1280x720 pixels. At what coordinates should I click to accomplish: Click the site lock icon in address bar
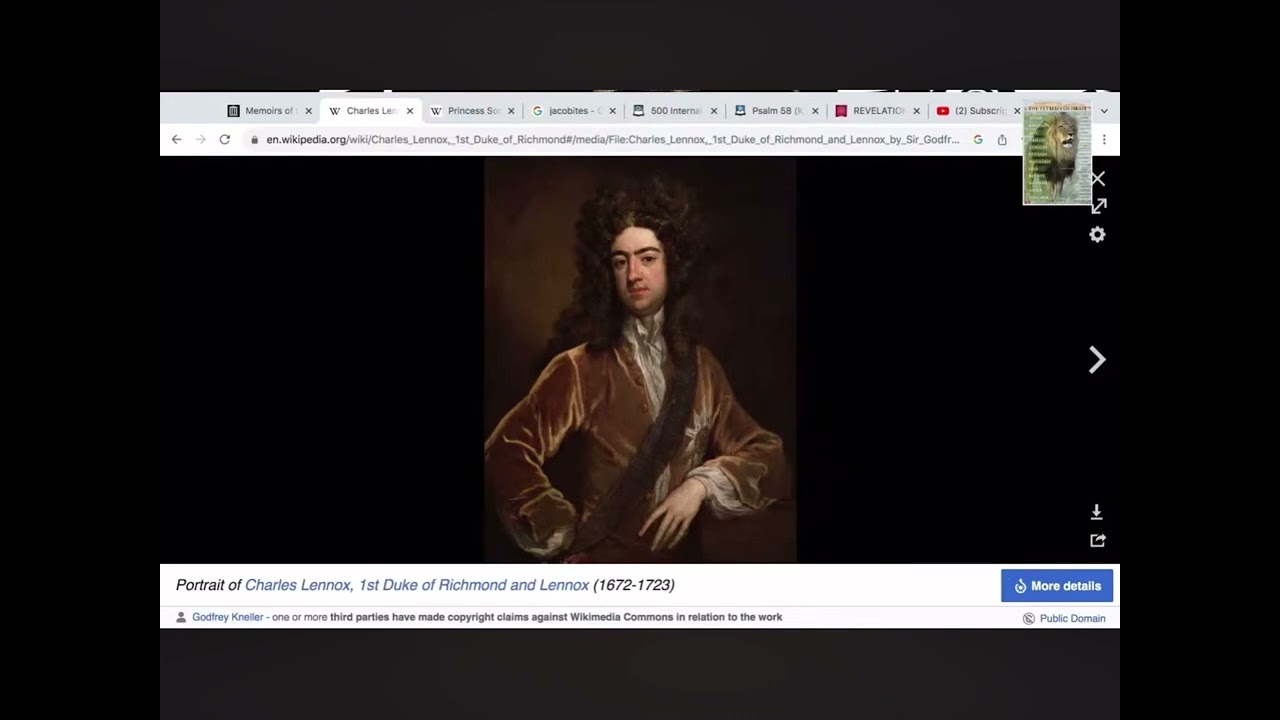[254, 140]
